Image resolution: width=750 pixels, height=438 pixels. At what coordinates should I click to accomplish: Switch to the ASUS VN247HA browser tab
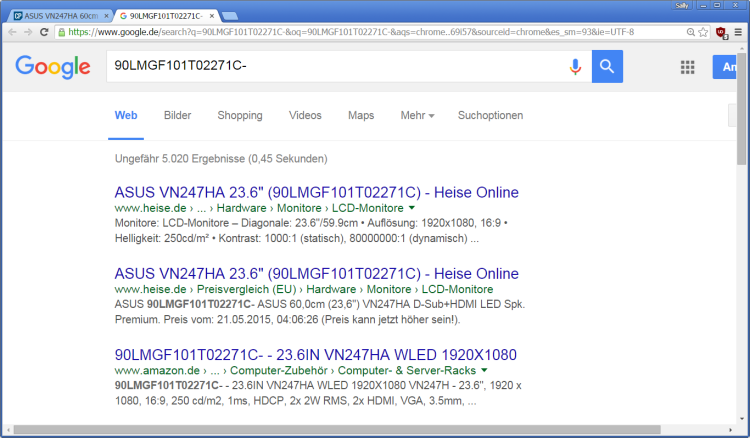pos(55,16)
